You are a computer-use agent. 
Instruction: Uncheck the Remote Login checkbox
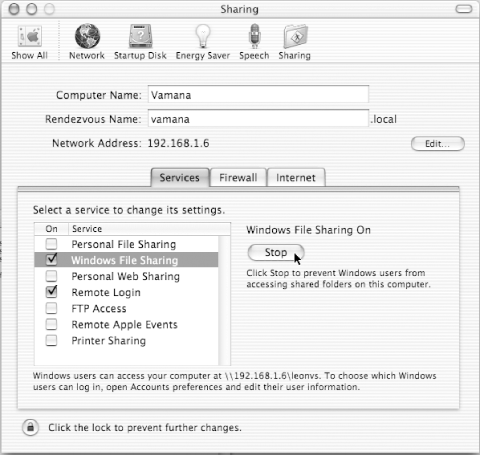click(x=51, y=292)
